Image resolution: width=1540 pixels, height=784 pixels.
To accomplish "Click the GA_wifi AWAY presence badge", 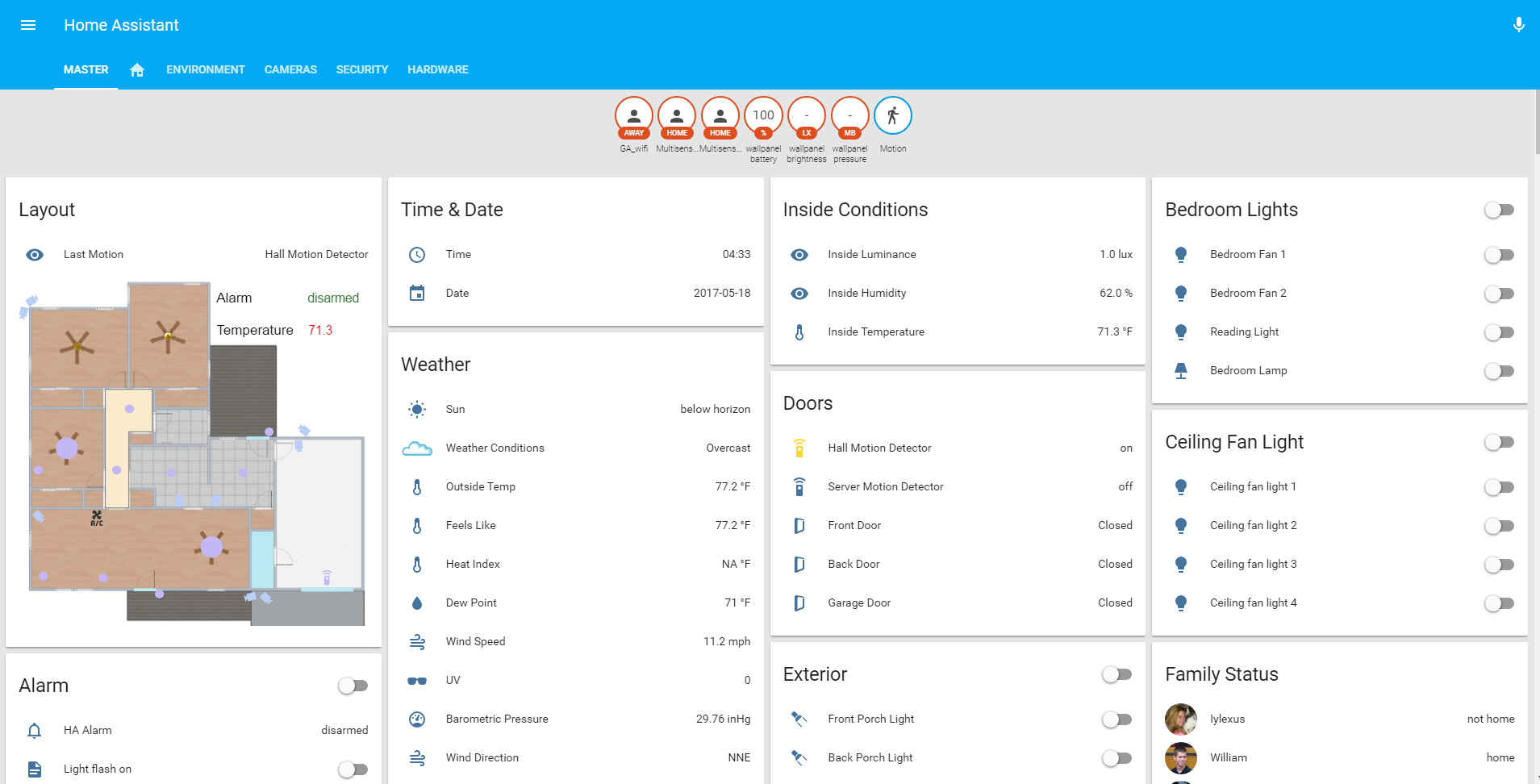I will (x=633, y=115).
